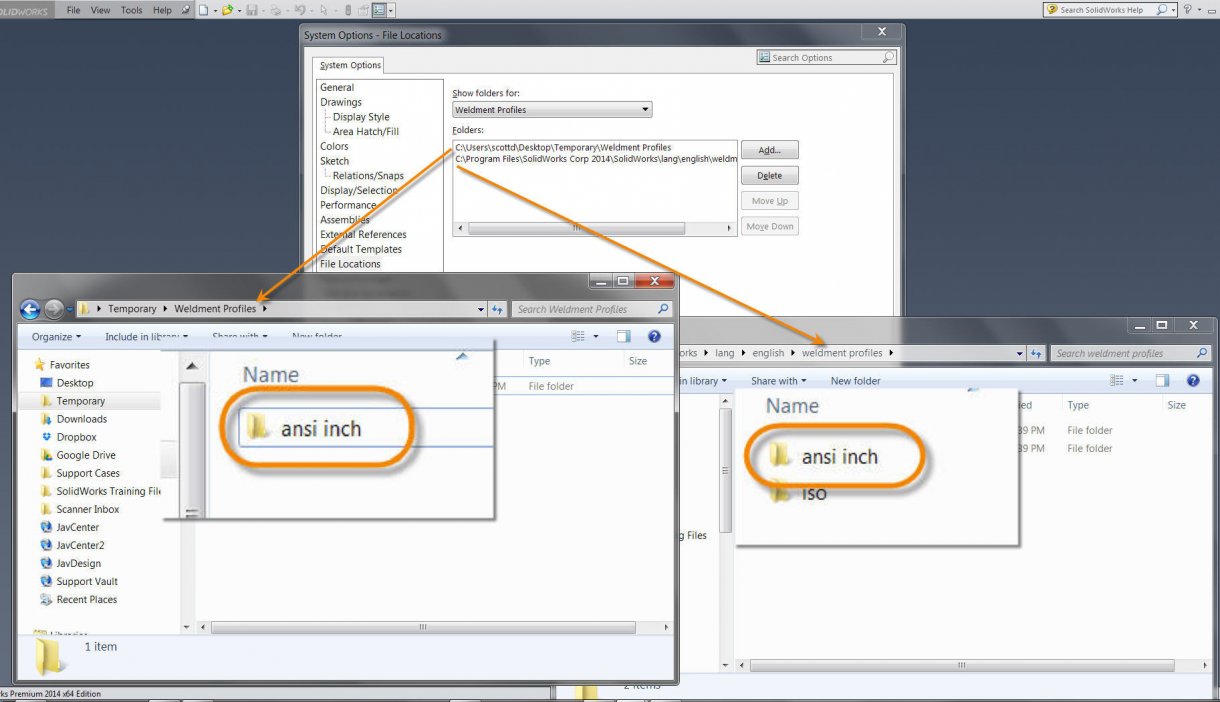The height and width of the screenshot is (702, 1220).
Task: Click the Save disk icon in SolidWorks toolbar
Action: 252,10
